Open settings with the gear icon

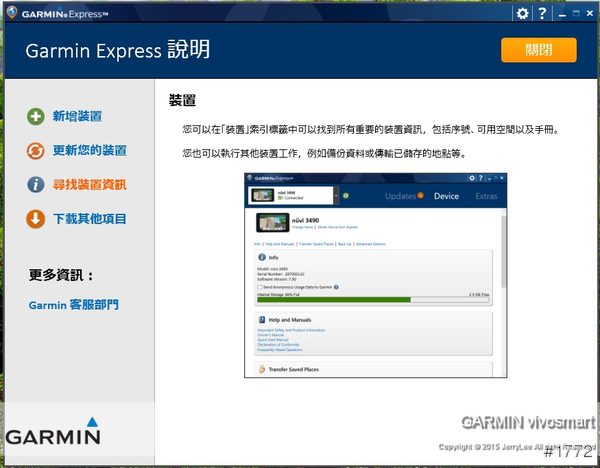pos(522,14)
